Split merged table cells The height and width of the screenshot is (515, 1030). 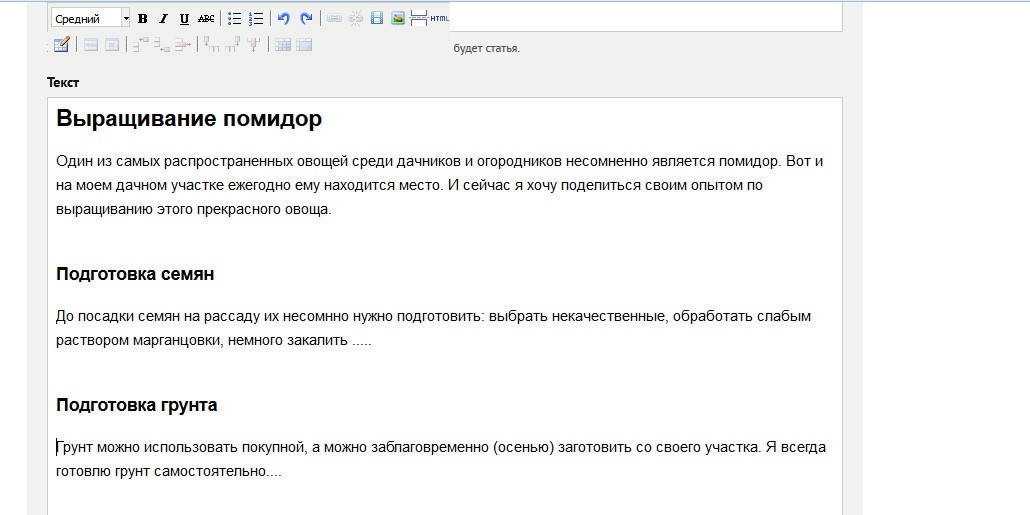(283, 45)
